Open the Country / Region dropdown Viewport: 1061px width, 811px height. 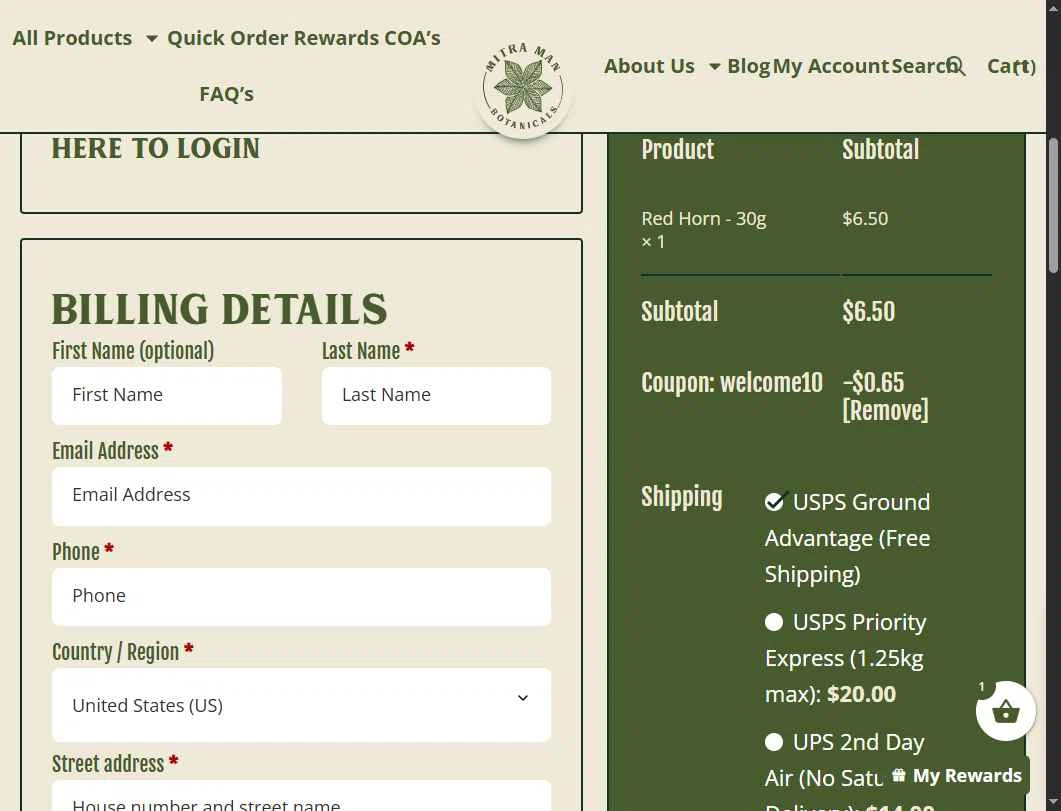(x=301, y=705)
